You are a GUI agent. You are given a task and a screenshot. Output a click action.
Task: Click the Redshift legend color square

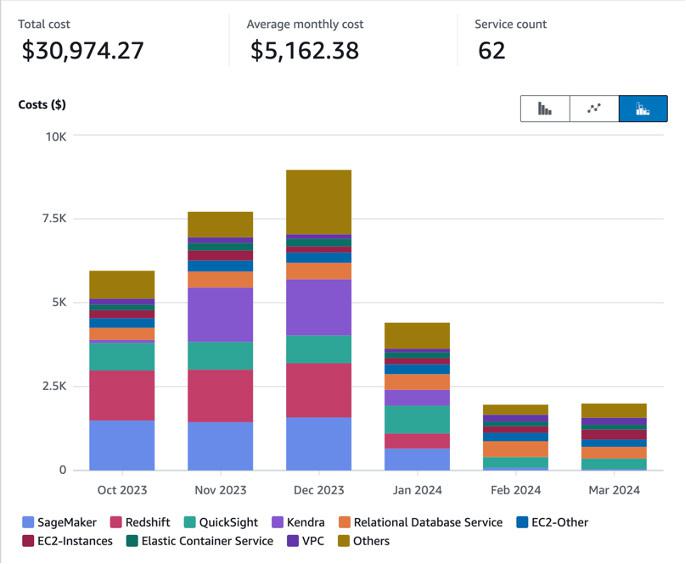[115, 522]
